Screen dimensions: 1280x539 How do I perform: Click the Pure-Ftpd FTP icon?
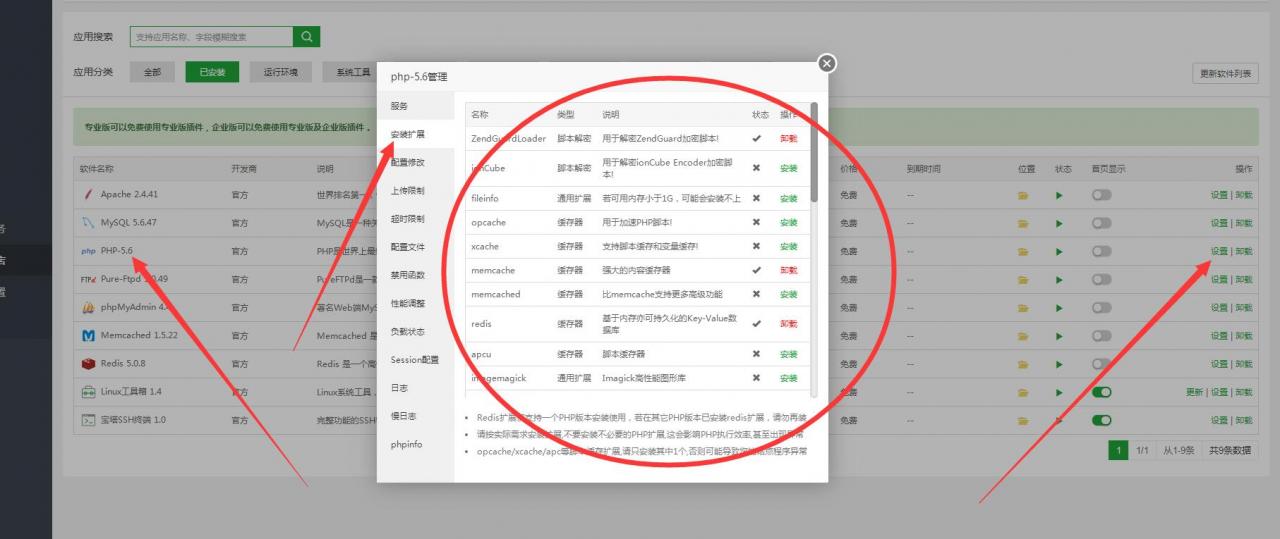(88, 279)
